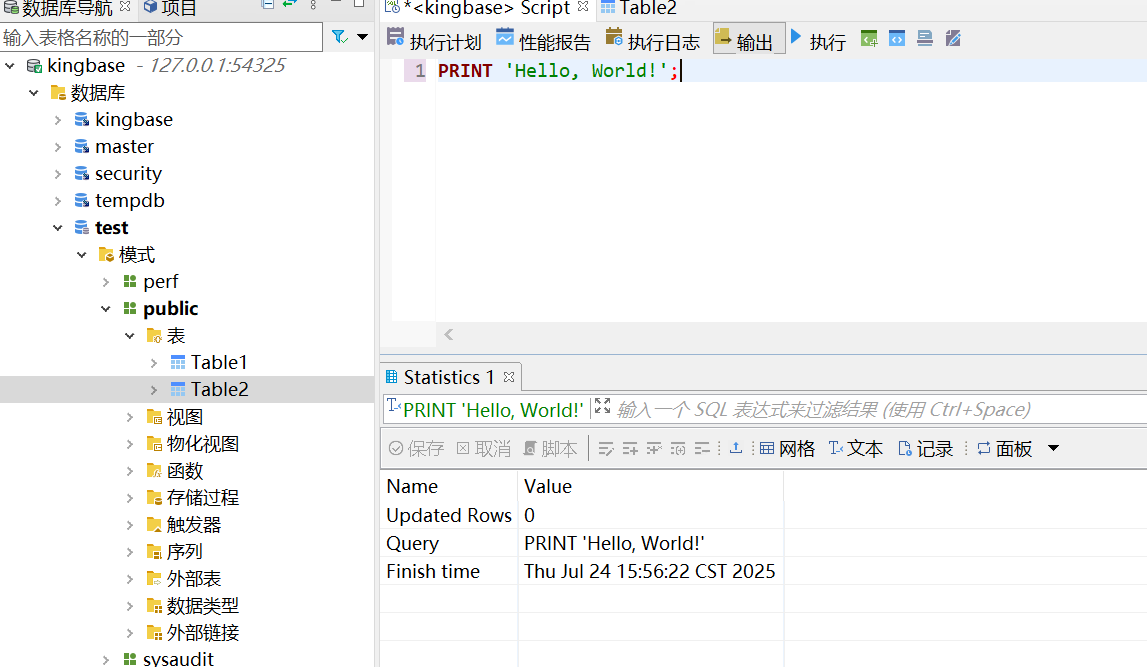Open the 执行日志 execution log
The image size is (1147, 667).
(x=653, y=40)
